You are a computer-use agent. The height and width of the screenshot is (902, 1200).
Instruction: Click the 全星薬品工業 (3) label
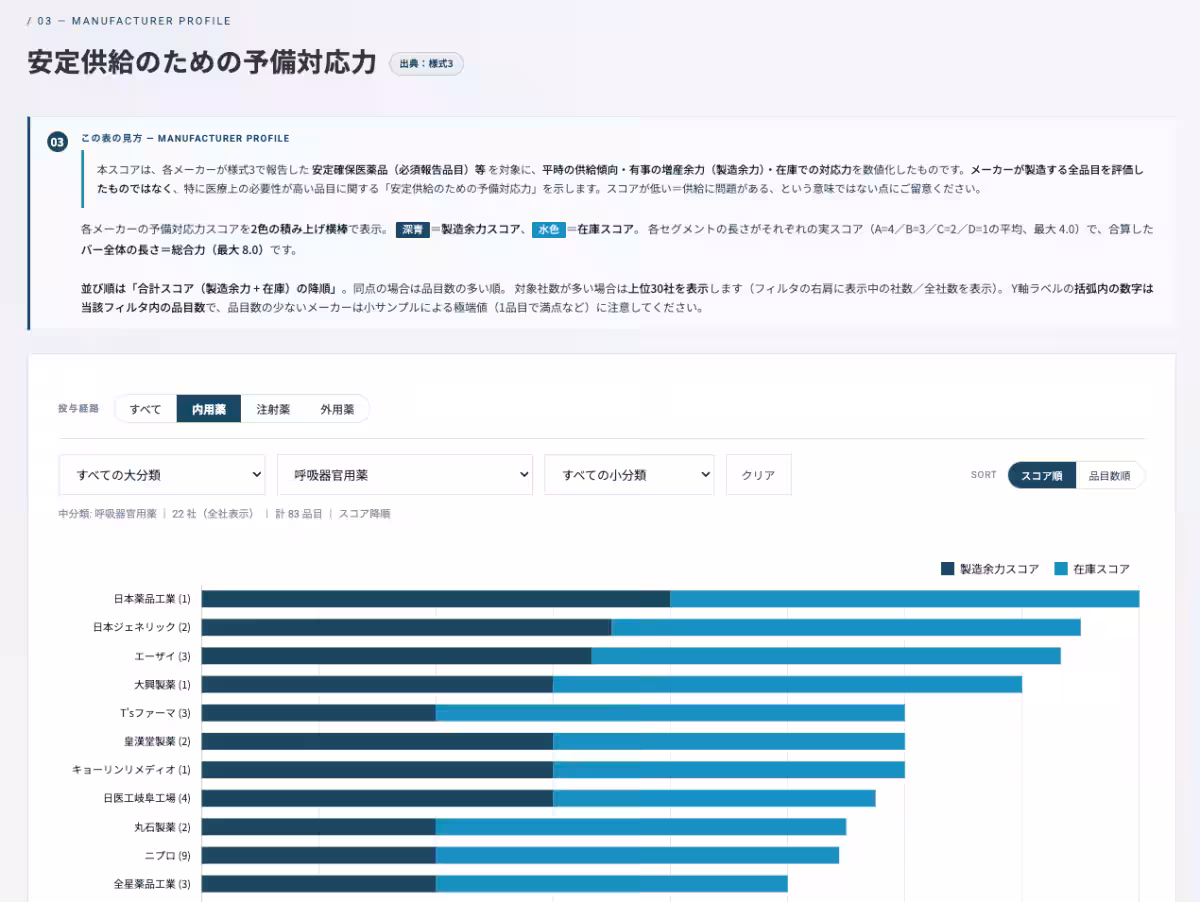click(151, 884)
